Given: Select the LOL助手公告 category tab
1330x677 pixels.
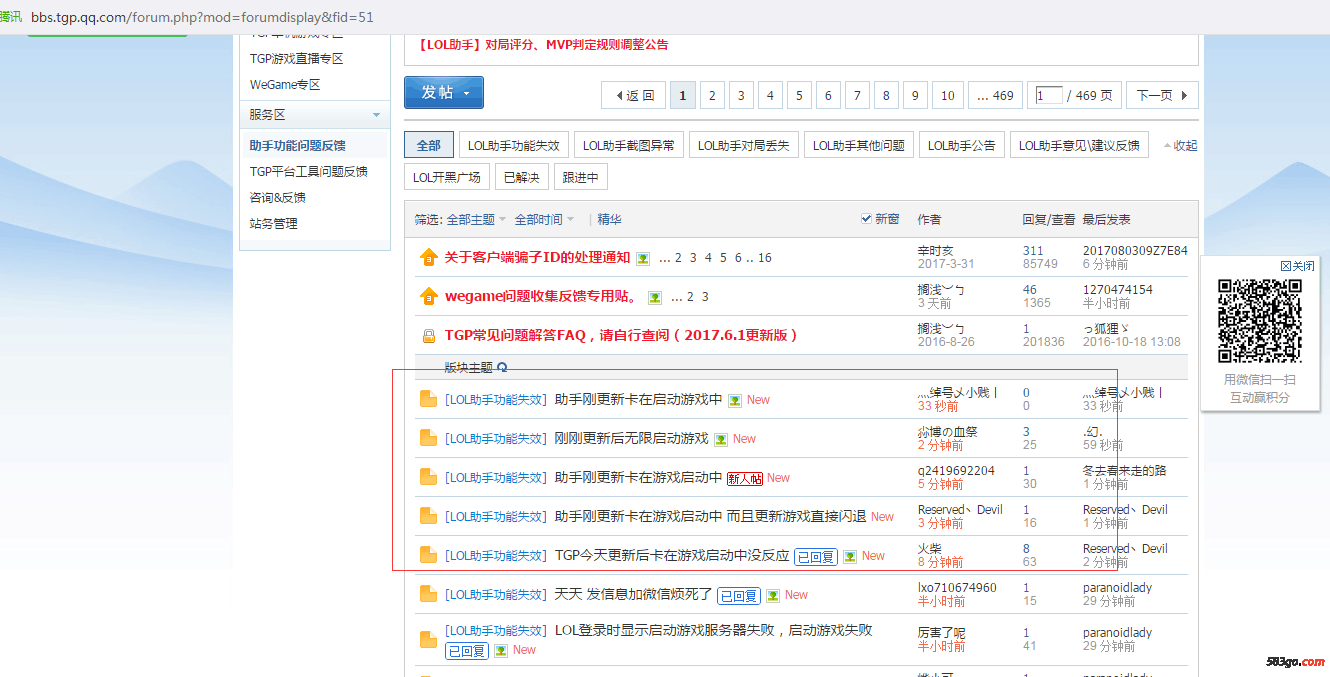Looking at the screenshot, I should [x=962, y=145].
